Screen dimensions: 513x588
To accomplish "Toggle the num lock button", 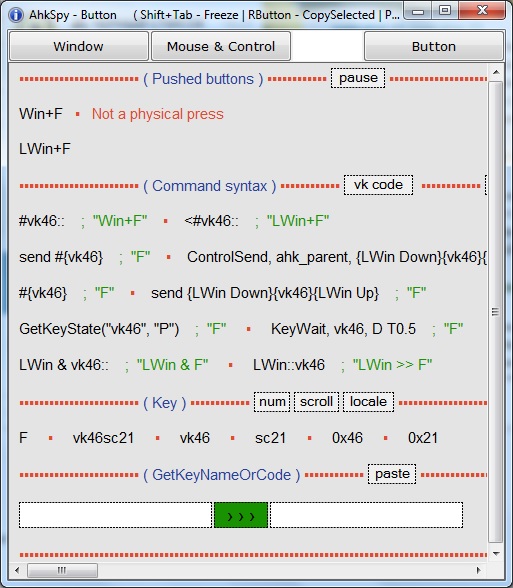I will point(272,402).
